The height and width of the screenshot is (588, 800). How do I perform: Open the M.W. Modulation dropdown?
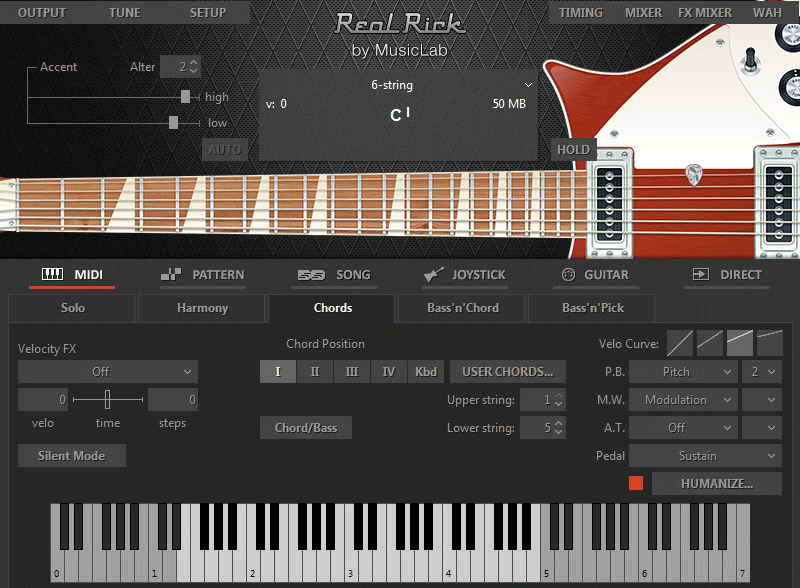click(x=683, y=400)
